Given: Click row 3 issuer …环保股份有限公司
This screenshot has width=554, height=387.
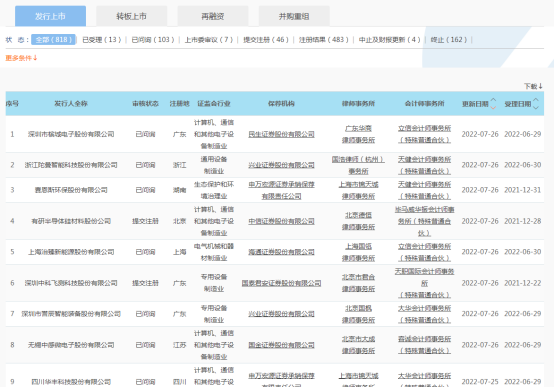Looking at the screenshot, I should point(71,190).
